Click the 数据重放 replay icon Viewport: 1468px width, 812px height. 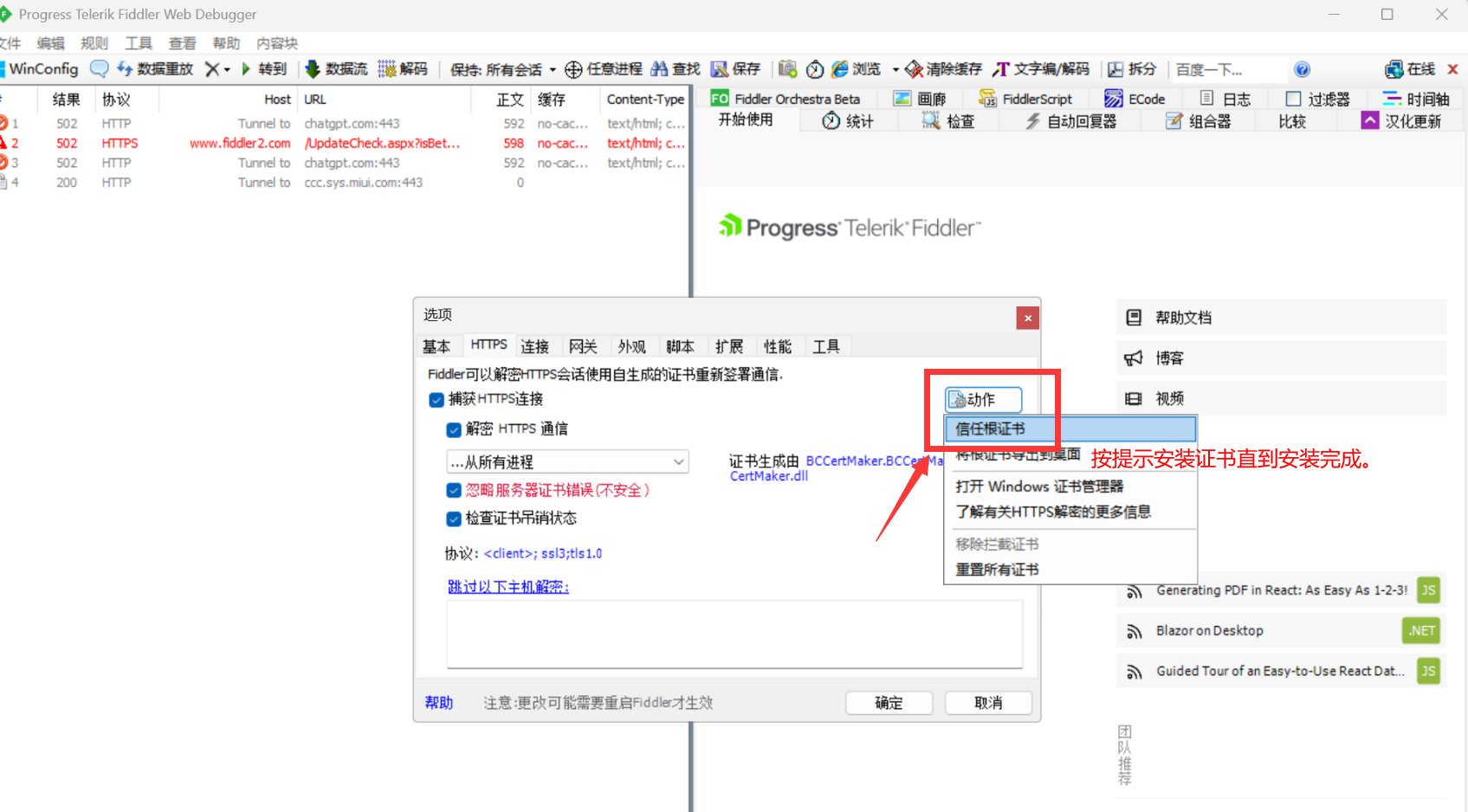[x=125, y=68]
